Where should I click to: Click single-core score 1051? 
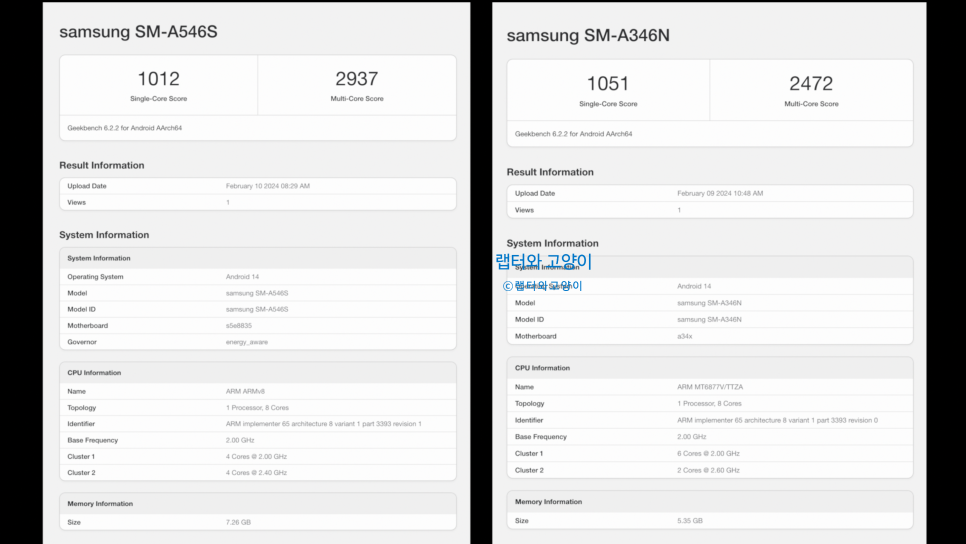click(x=608, y=83)
